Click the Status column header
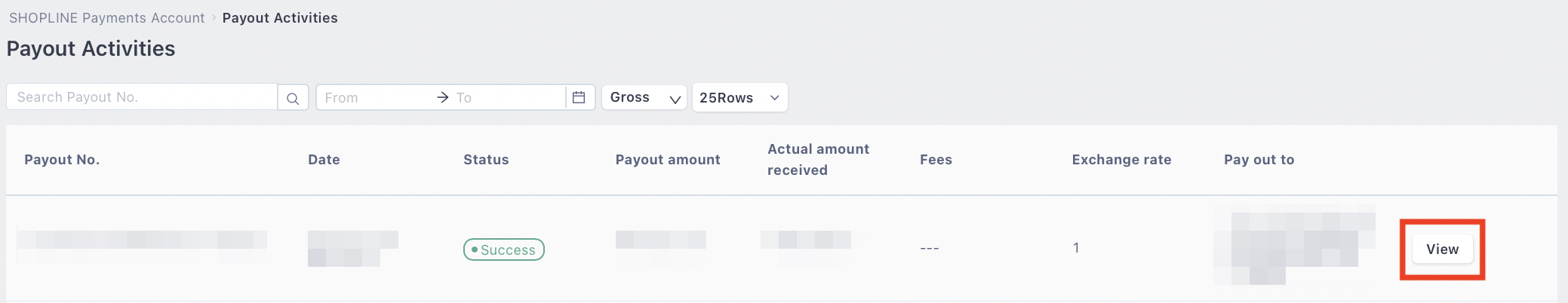 coord(486,160)
